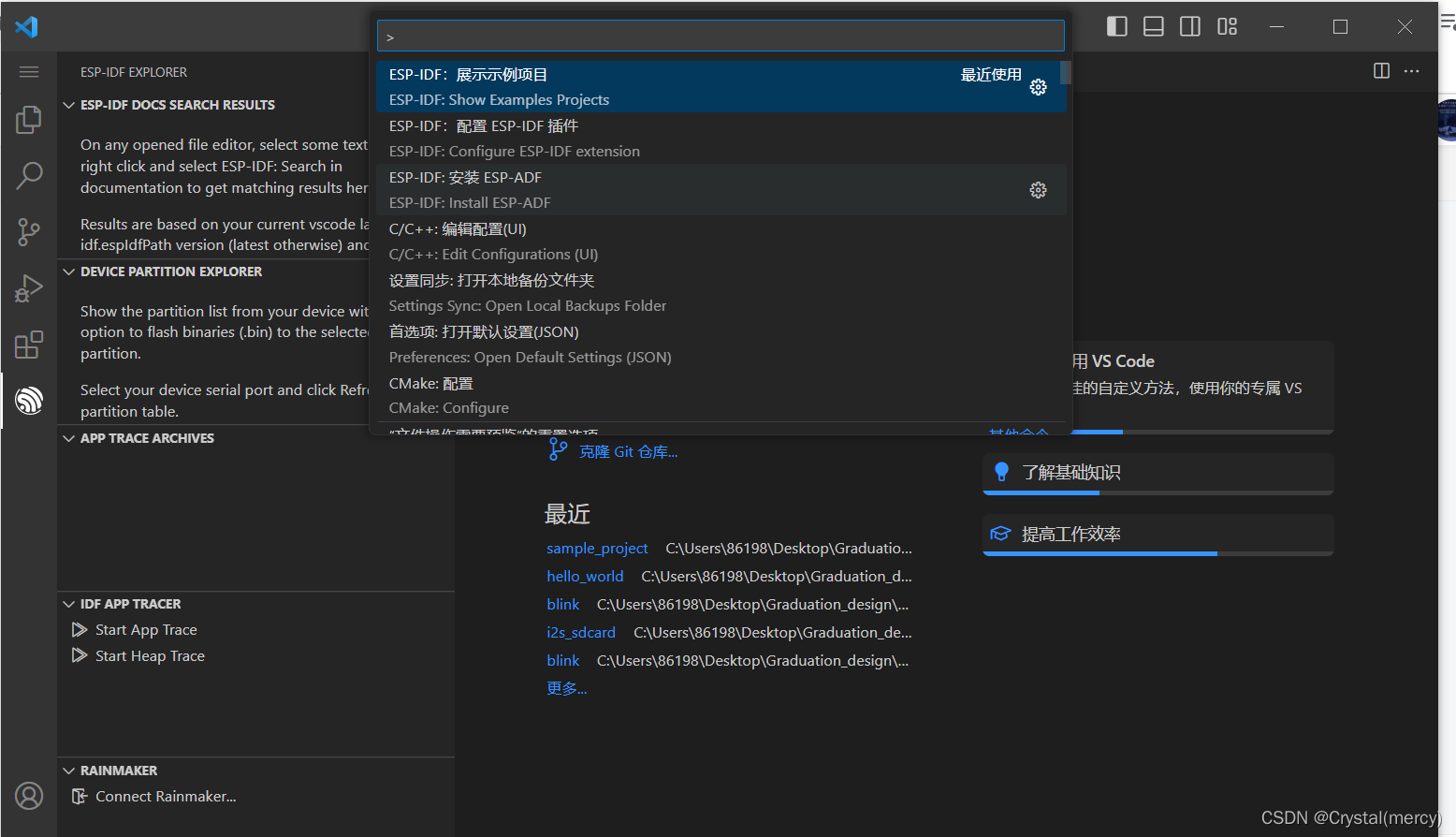
Task: Click the 最近使用 label in palette
Action: pos(991,75)
